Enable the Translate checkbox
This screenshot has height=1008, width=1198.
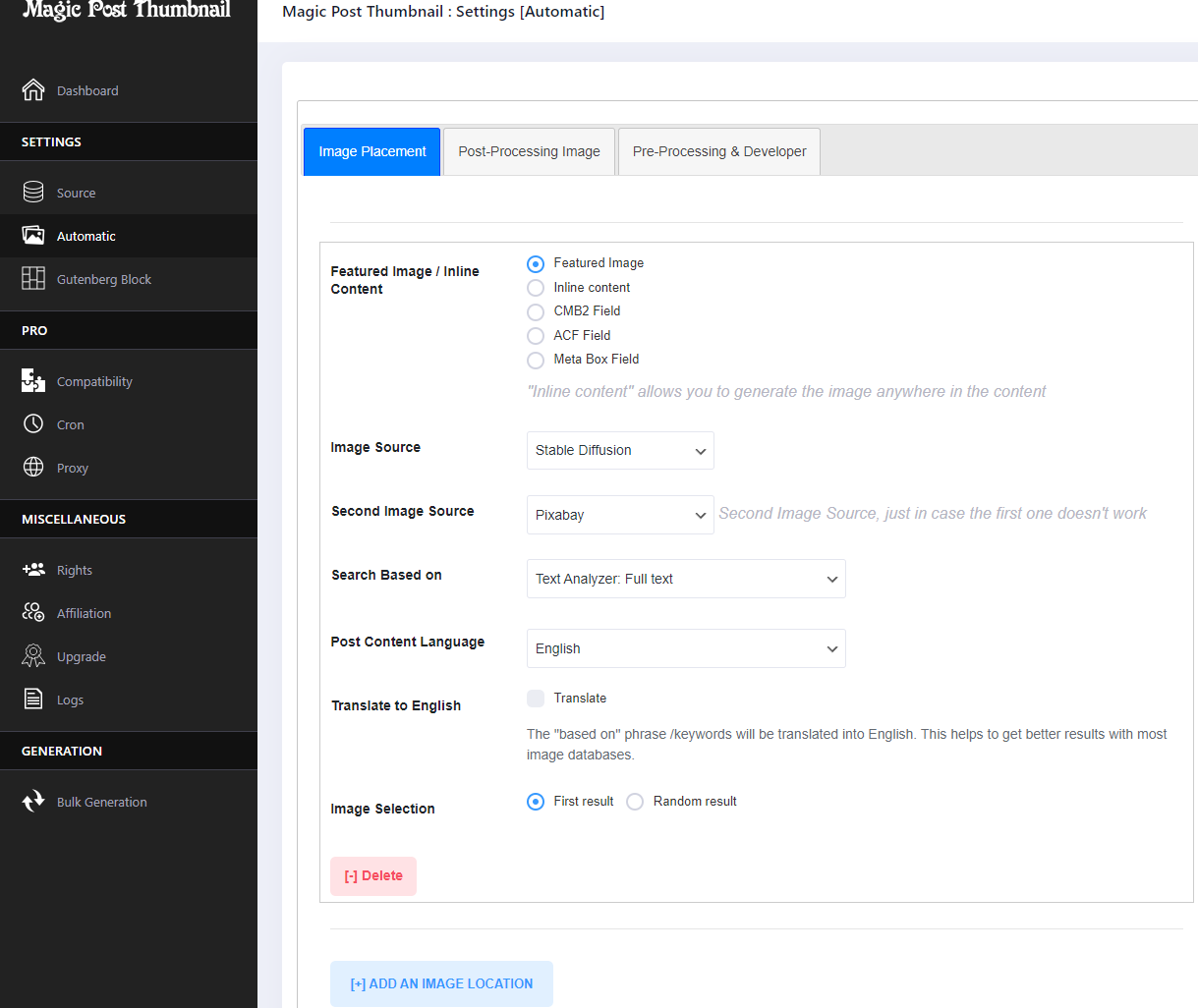coord(536,699)
